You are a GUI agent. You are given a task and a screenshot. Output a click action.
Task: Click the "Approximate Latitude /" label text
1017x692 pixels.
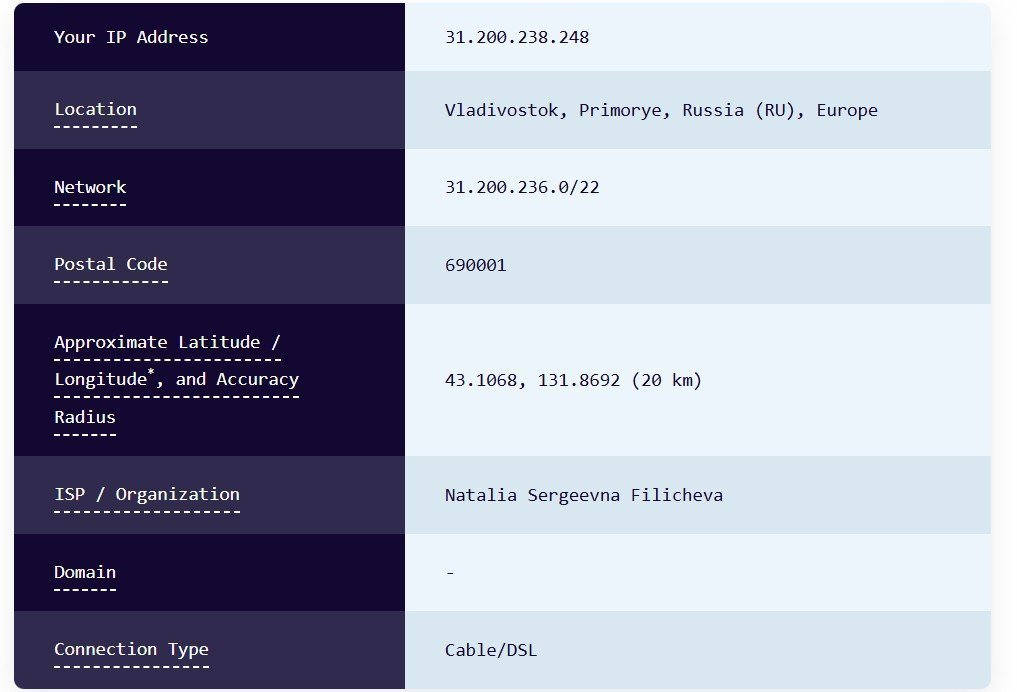(x=167, y=342)
